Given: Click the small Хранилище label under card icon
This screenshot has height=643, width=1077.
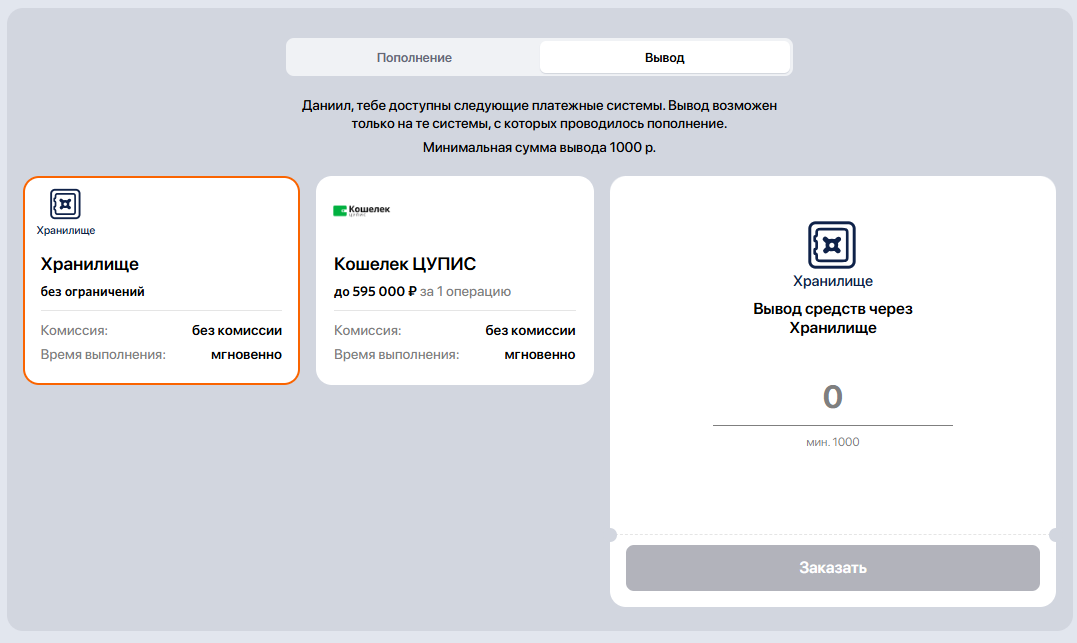Looking at the screenshot, I should pos(66,230).
